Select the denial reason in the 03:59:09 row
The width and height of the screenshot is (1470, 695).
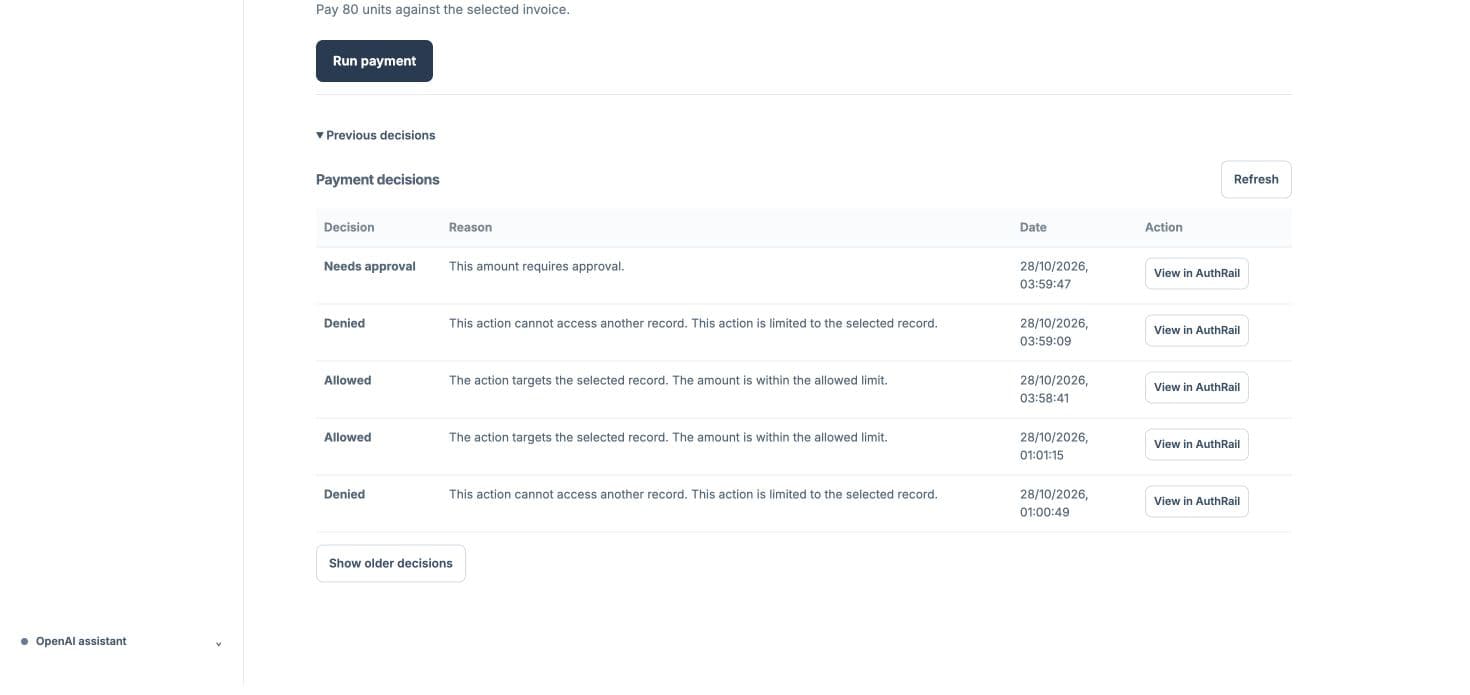pos(693,323)
